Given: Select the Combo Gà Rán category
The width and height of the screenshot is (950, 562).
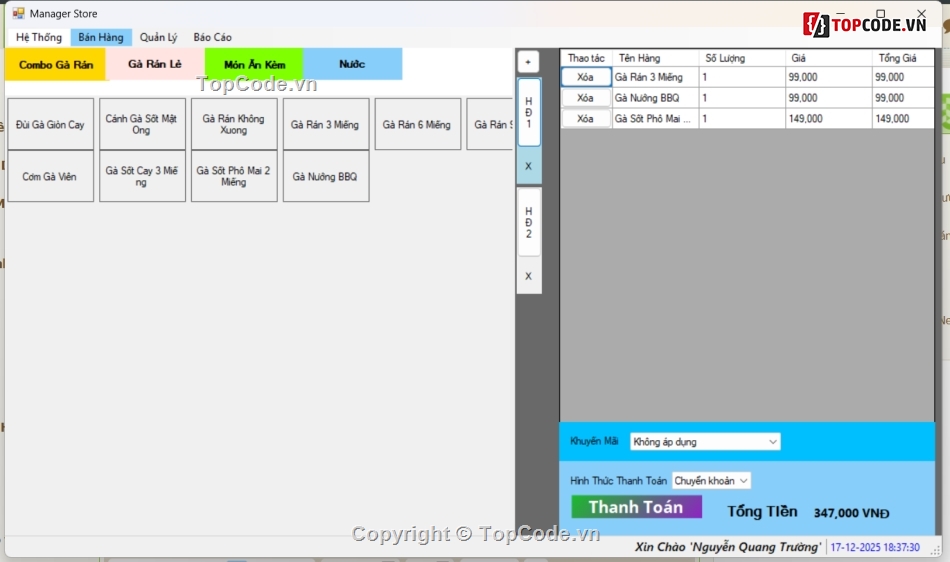Looking at the screenshot, I should point(55,64).
